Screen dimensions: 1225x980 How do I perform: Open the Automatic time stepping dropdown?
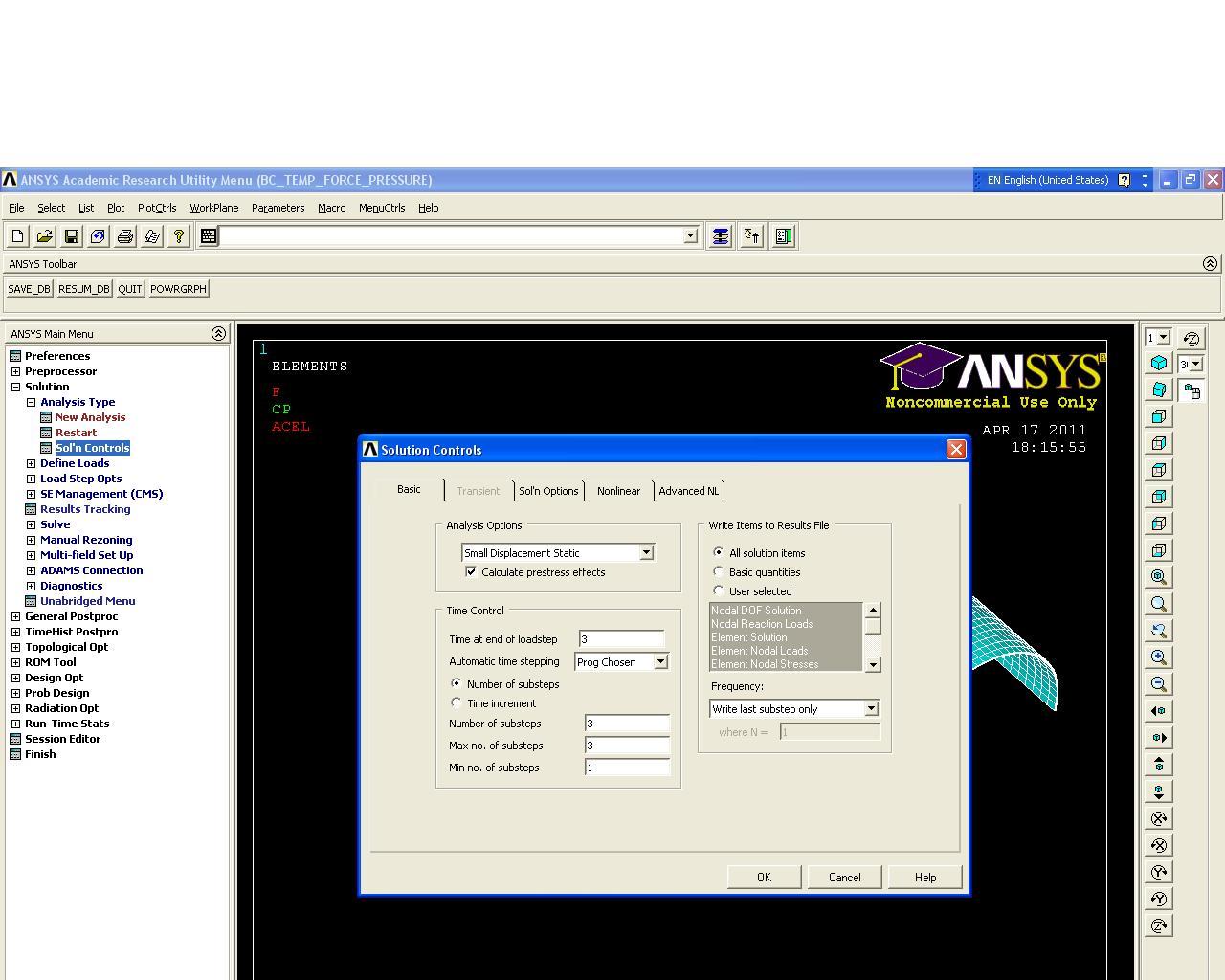[660, 661]
